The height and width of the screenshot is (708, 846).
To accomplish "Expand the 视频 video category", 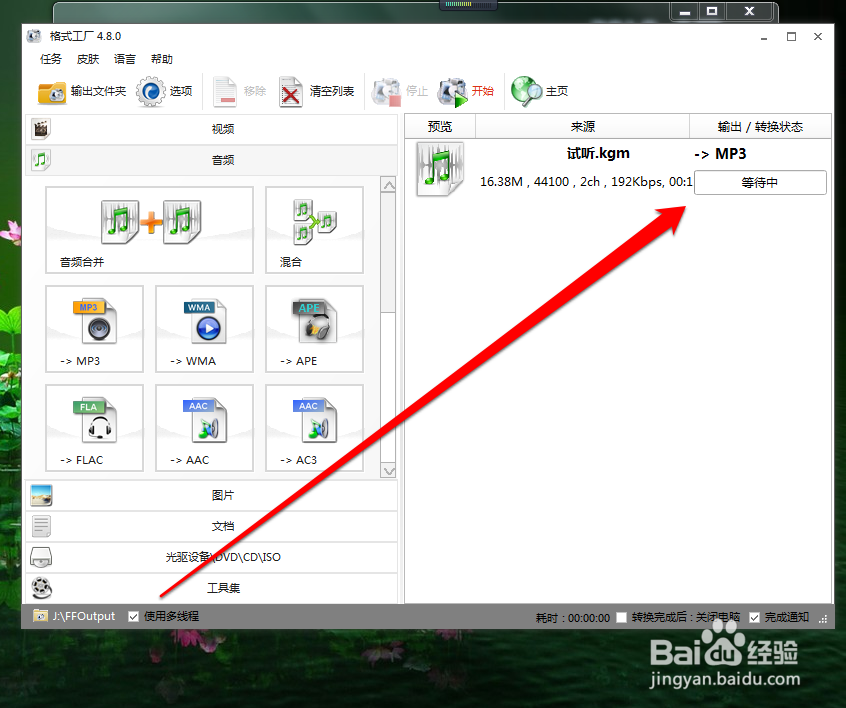I will 212,129.
